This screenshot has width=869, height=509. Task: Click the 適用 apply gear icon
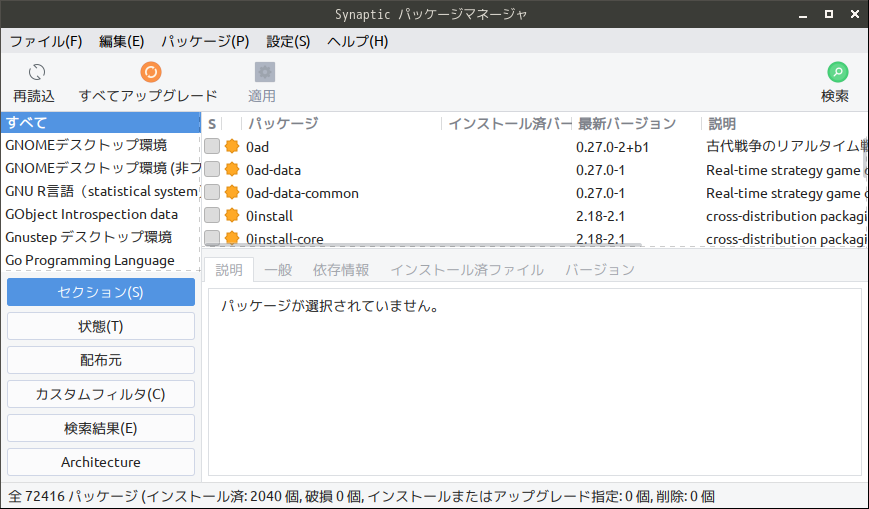[264, 72]
